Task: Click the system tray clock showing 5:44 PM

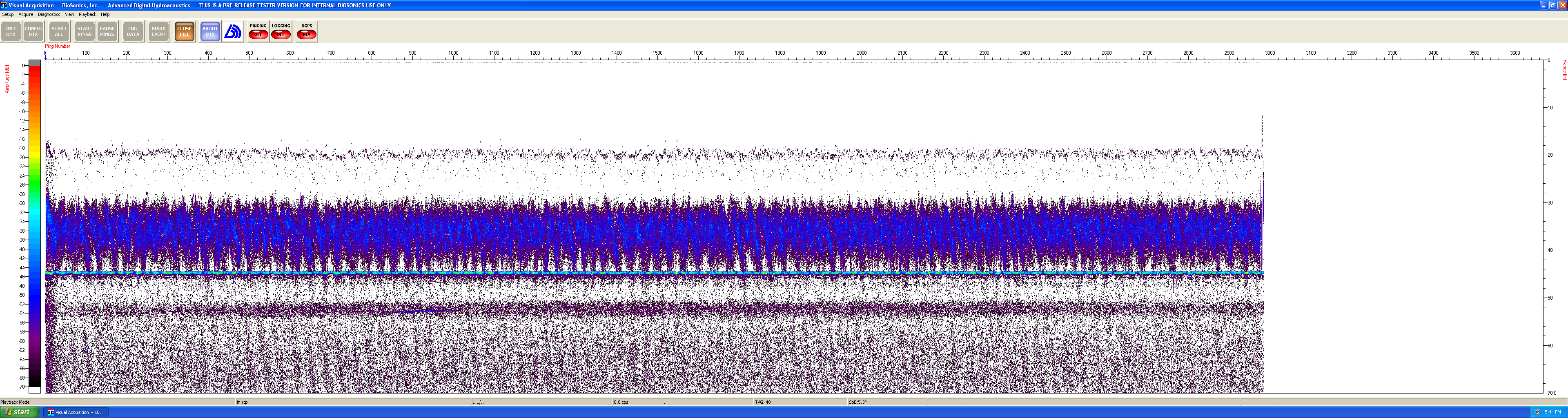Action: click(1553, 413)
